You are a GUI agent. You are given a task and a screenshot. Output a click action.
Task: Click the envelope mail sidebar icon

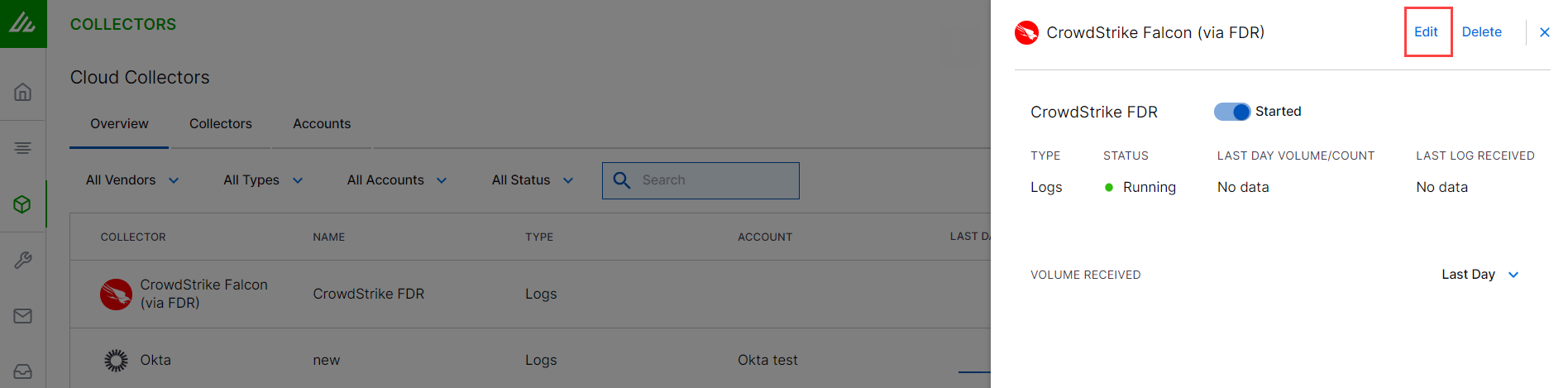(23, 316)
